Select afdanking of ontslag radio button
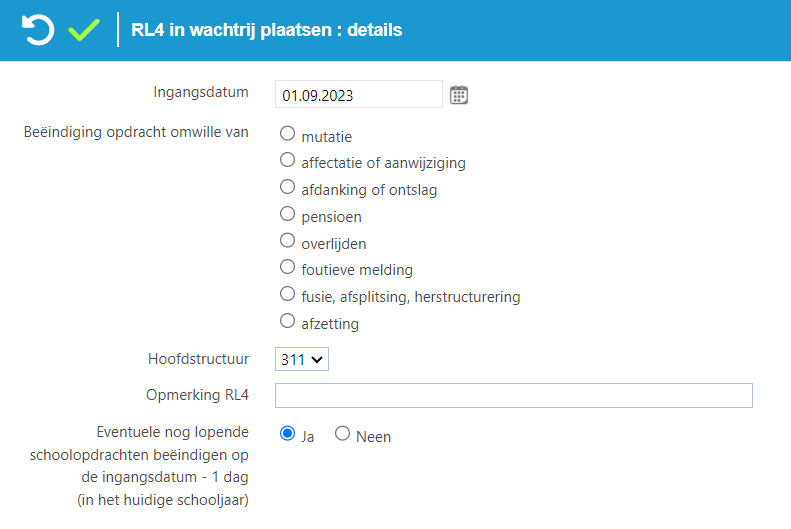791x529 pixels. [288, 187]
